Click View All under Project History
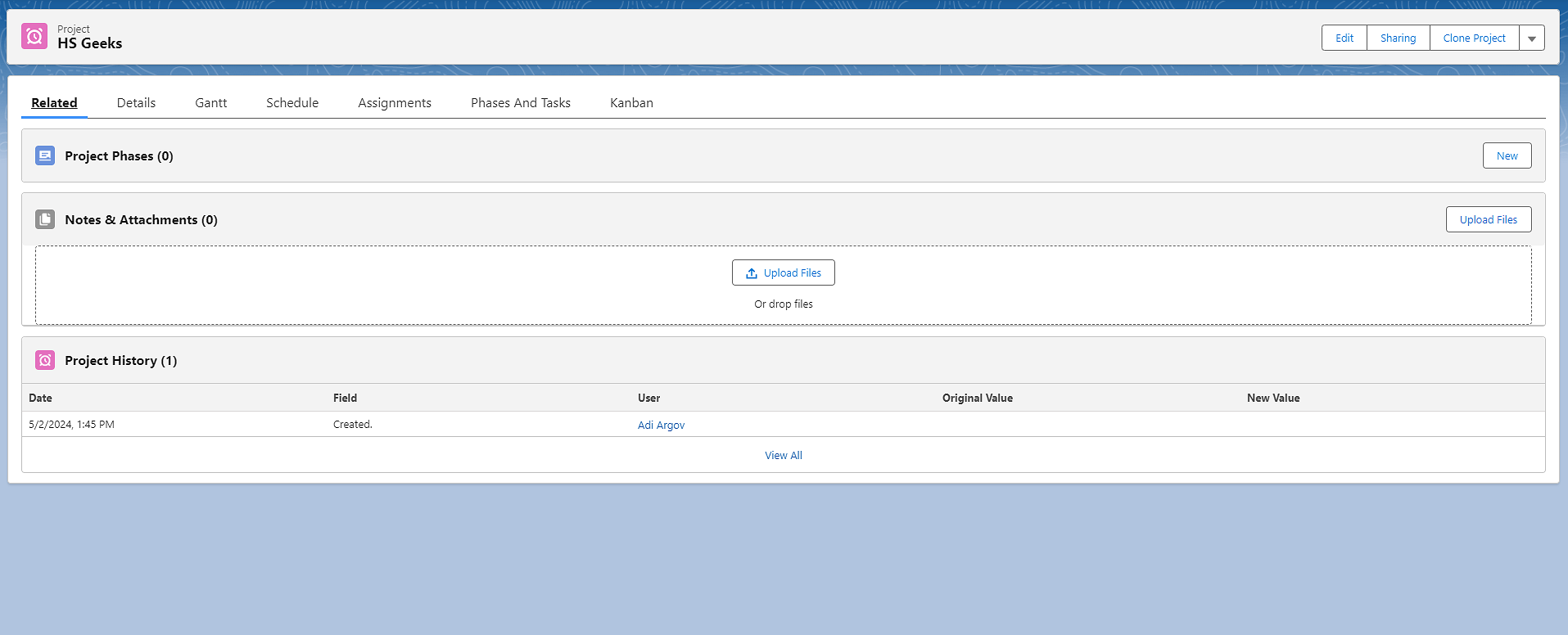 [x=783, y=456]
